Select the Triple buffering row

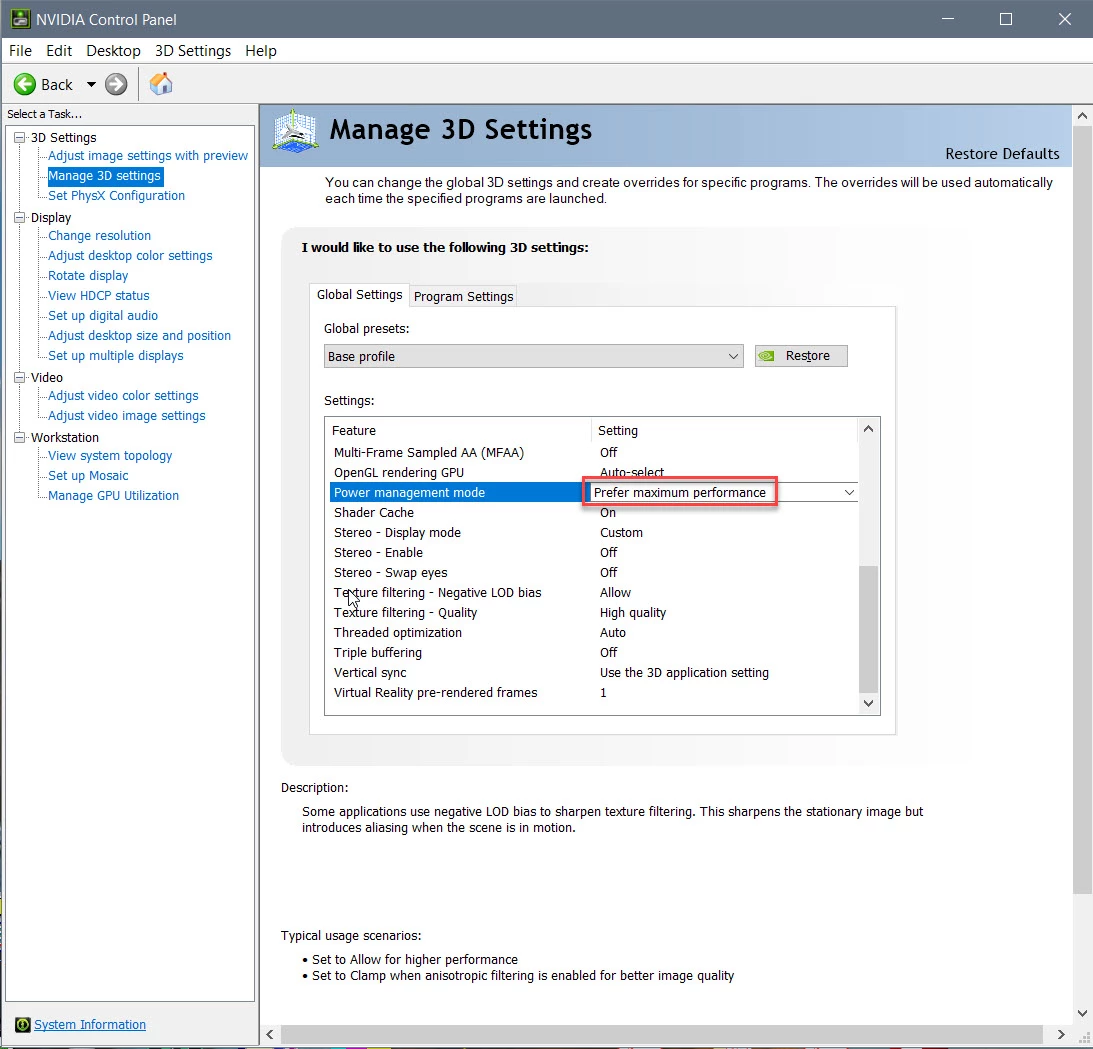[x=593, y=652]
